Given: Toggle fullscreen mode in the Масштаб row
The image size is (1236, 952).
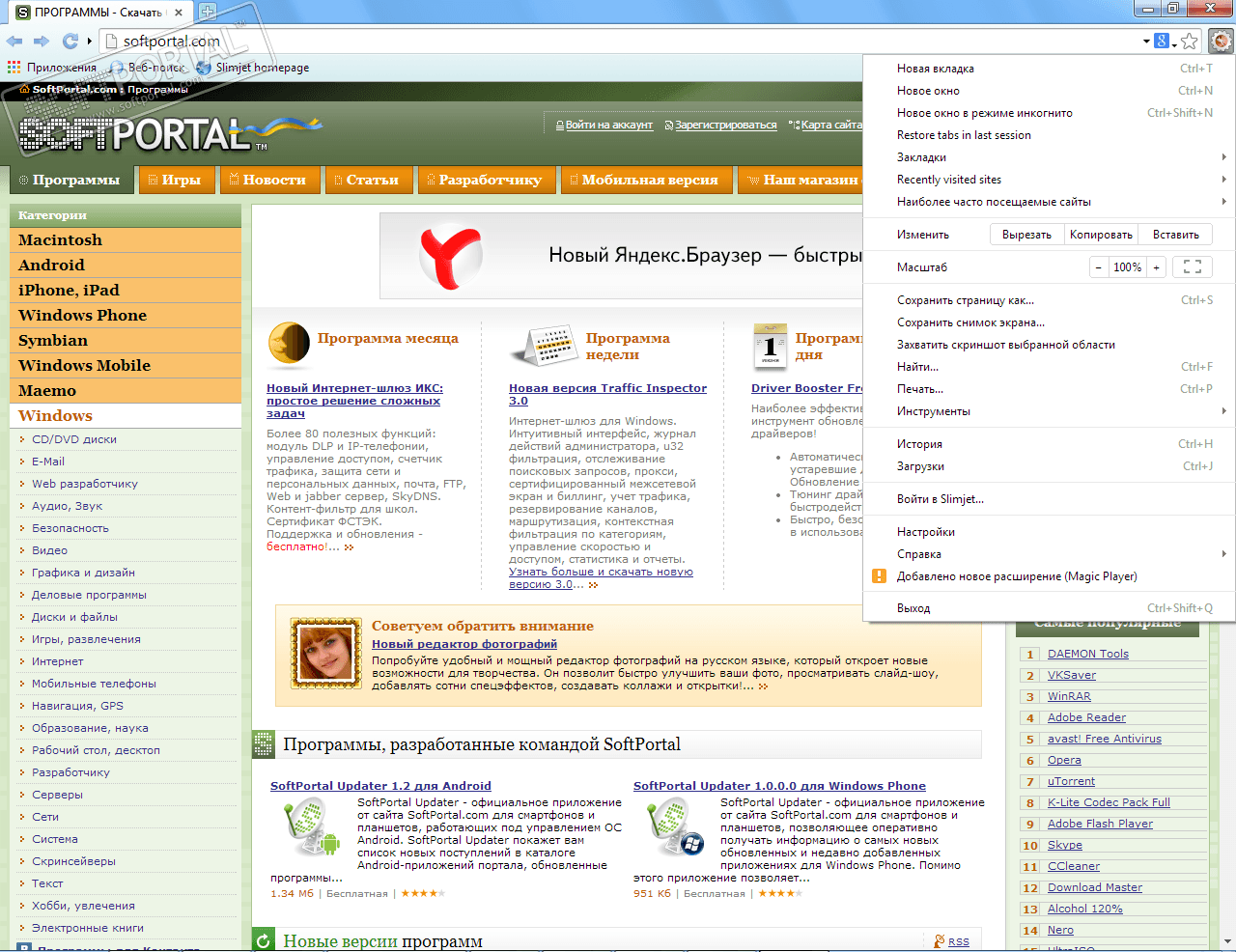Looking at the screenshot, I should tap(1193, 267).
